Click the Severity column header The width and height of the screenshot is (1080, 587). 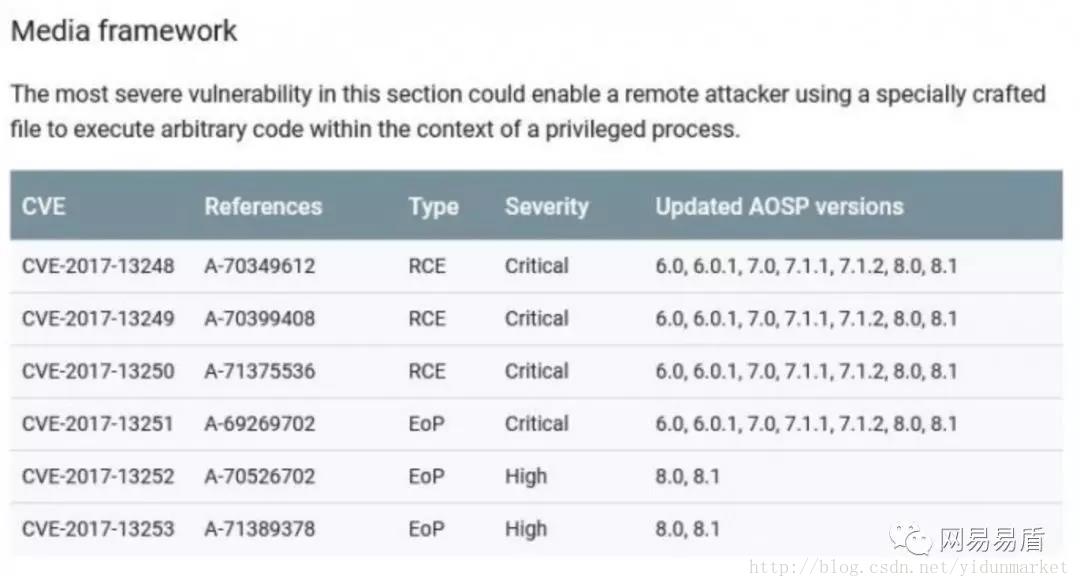[547, 207]
